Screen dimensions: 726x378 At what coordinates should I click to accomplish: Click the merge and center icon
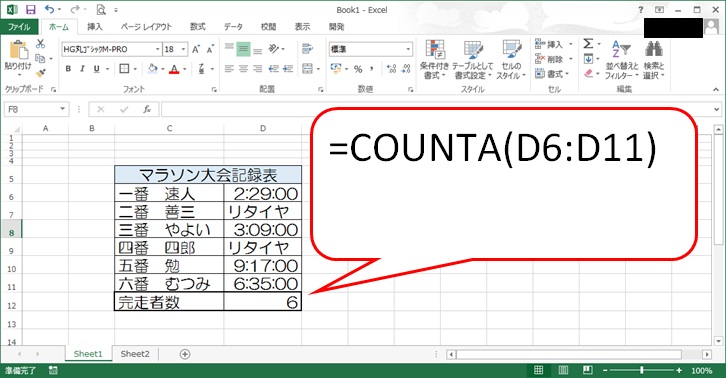[x=307, y=69]
